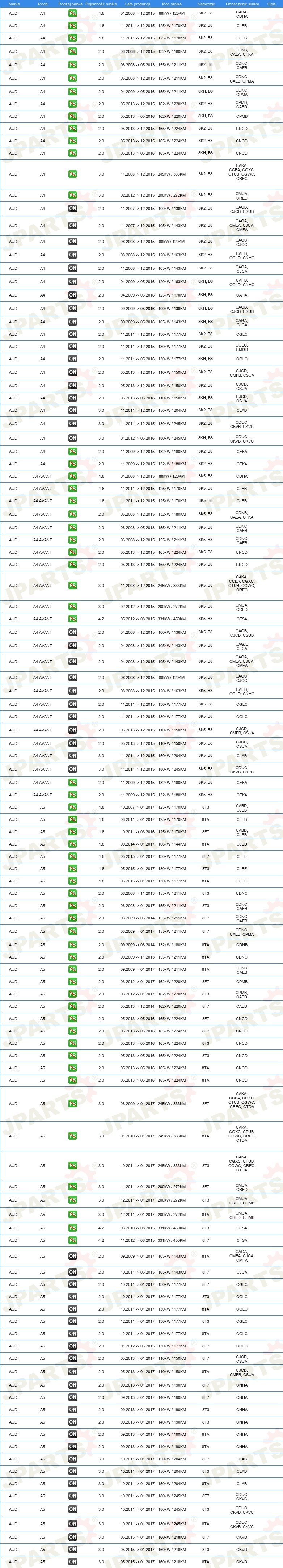Click petrol icon in A5 106kW CJED row
The image size is (283, 1568).
(x=72, y=844)
